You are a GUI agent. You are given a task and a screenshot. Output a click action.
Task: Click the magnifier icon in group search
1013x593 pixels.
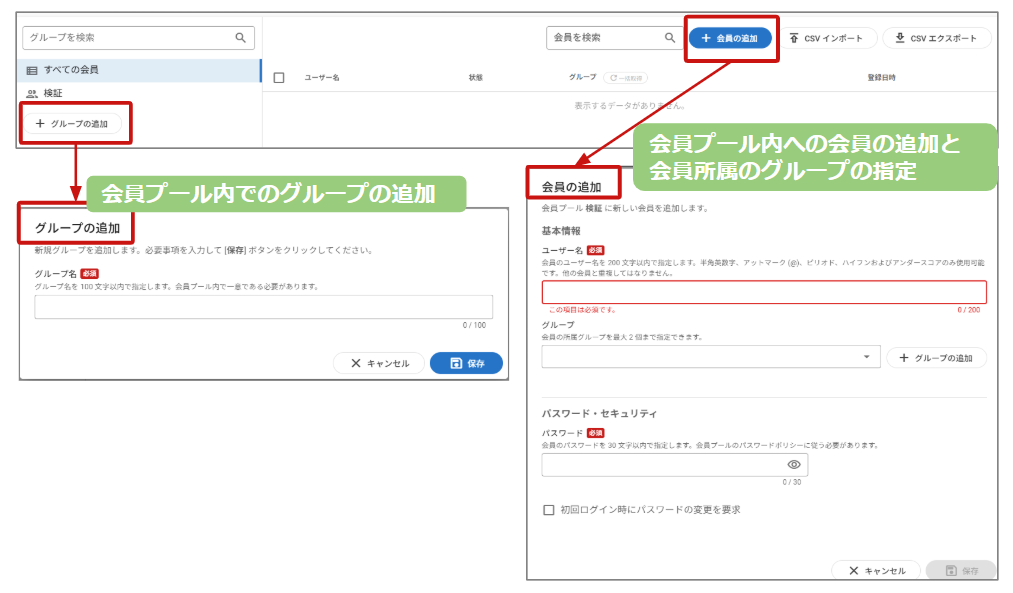pos(240,38)
